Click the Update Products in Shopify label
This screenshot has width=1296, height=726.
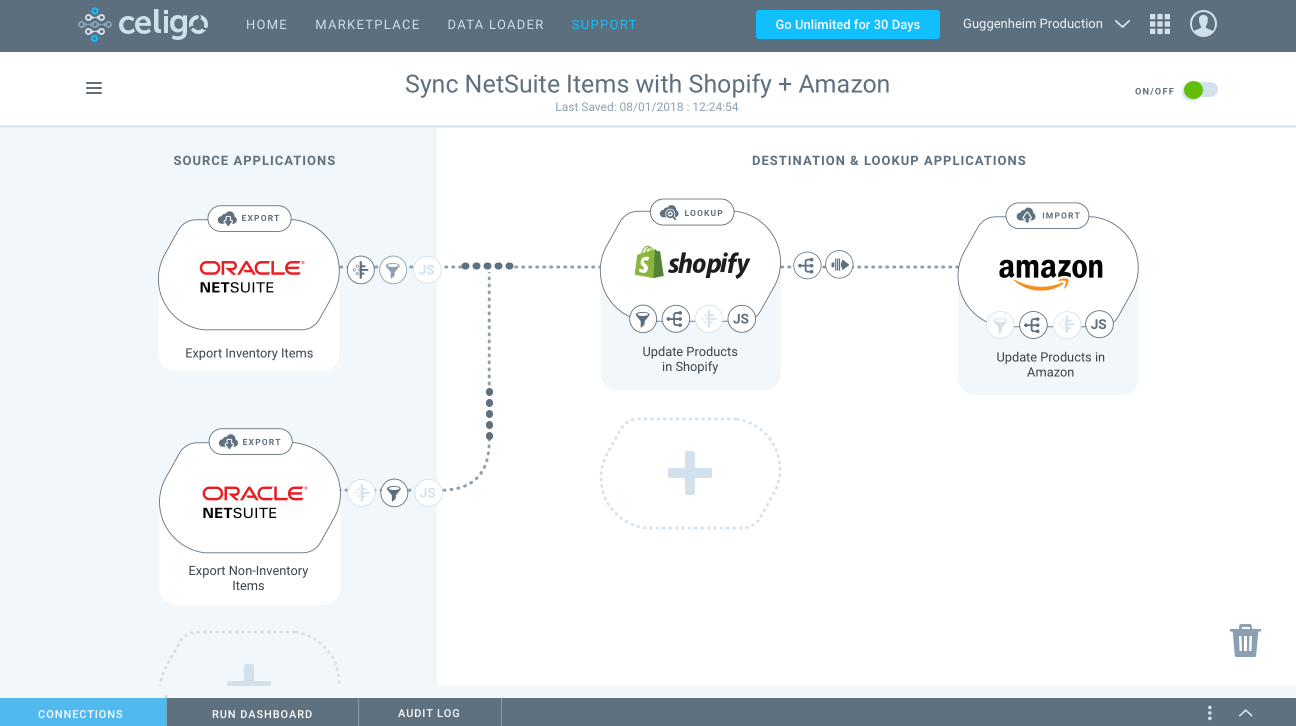pyautogui.click(x=690, y=359)
